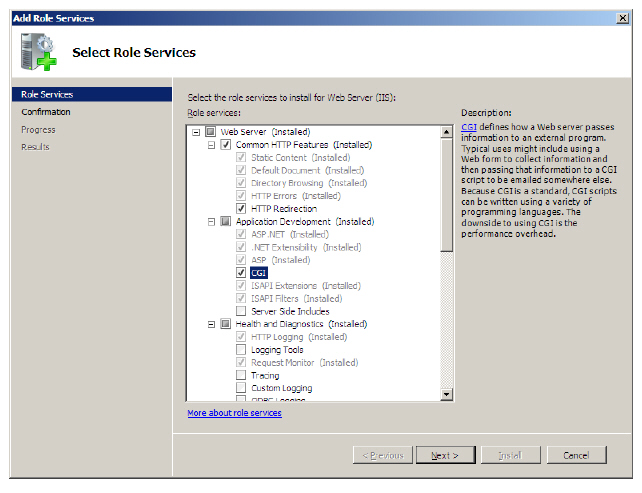The height and width of the screenshot is (493, 642).
Task: Collapse the Application Development node
Action: [212, 221]
